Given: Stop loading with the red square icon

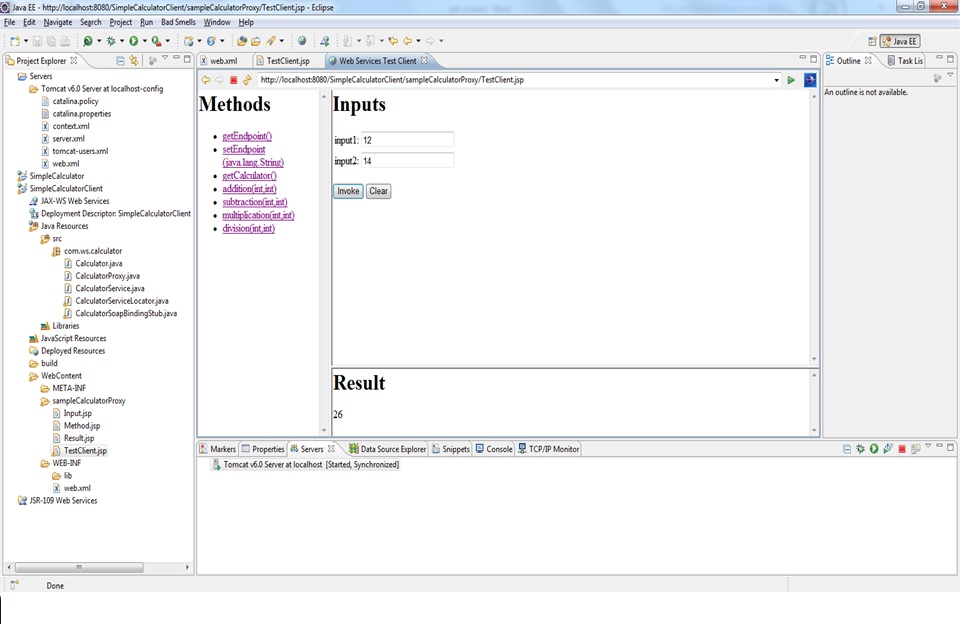Looking at the screenshot, I should [x=236, y=79].
